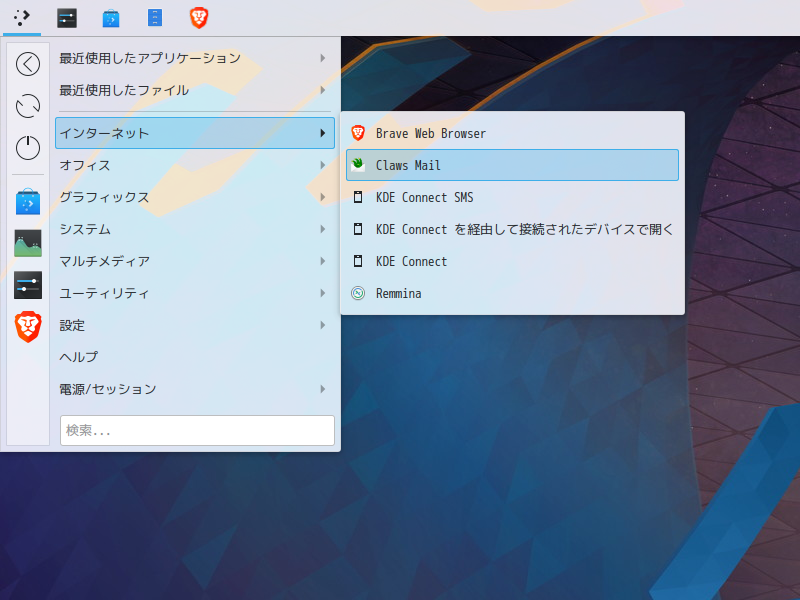Open 最近使用したアプリケーション submenu
800x600 pixels.
[194, 58]
